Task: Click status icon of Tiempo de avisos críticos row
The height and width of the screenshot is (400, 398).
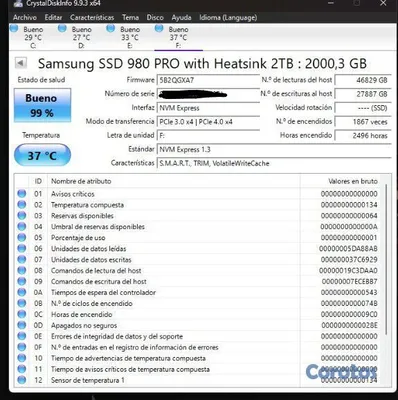Action: (x=22, y=369)
